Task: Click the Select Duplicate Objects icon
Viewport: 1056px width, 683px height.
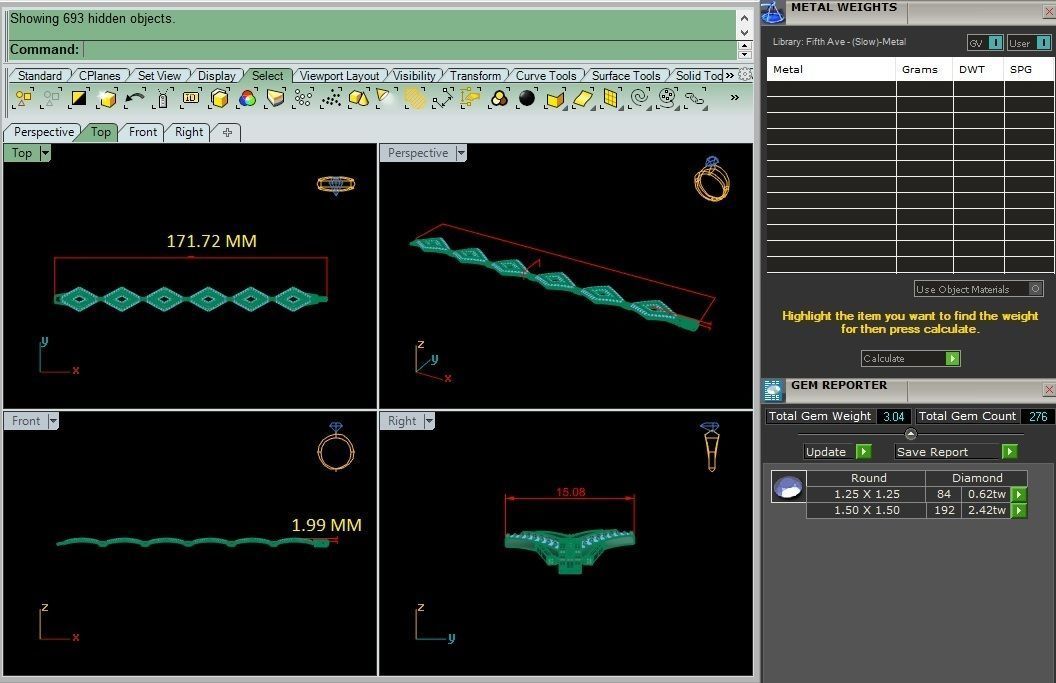Action: tap(499, 99)
